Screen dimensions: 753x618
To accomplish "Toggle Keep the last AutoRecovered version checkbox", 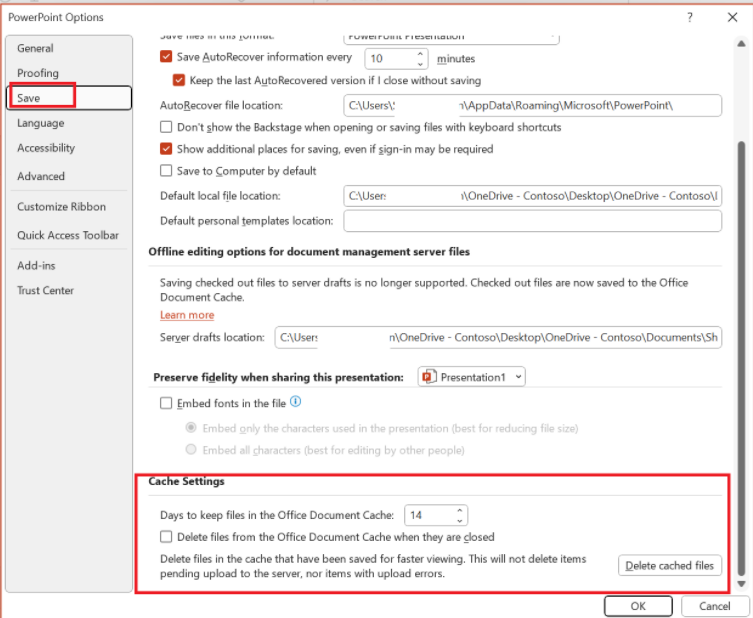I will [x=179, y=80].
